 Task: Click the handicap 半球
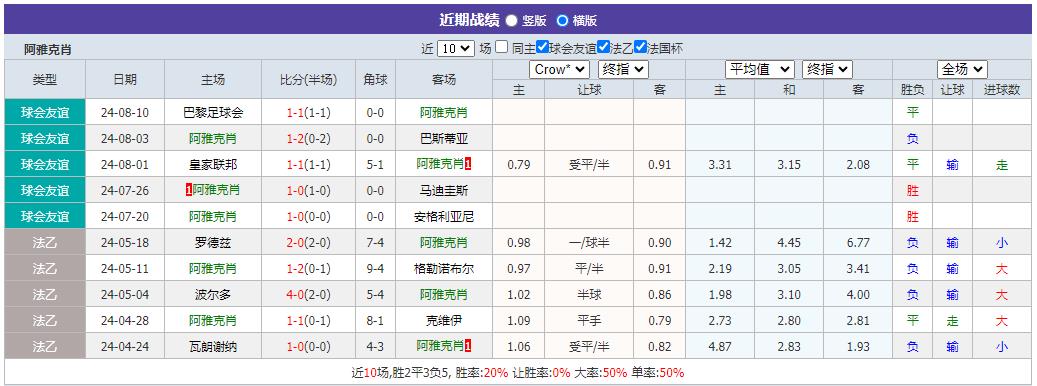click(x=589, y=295)
